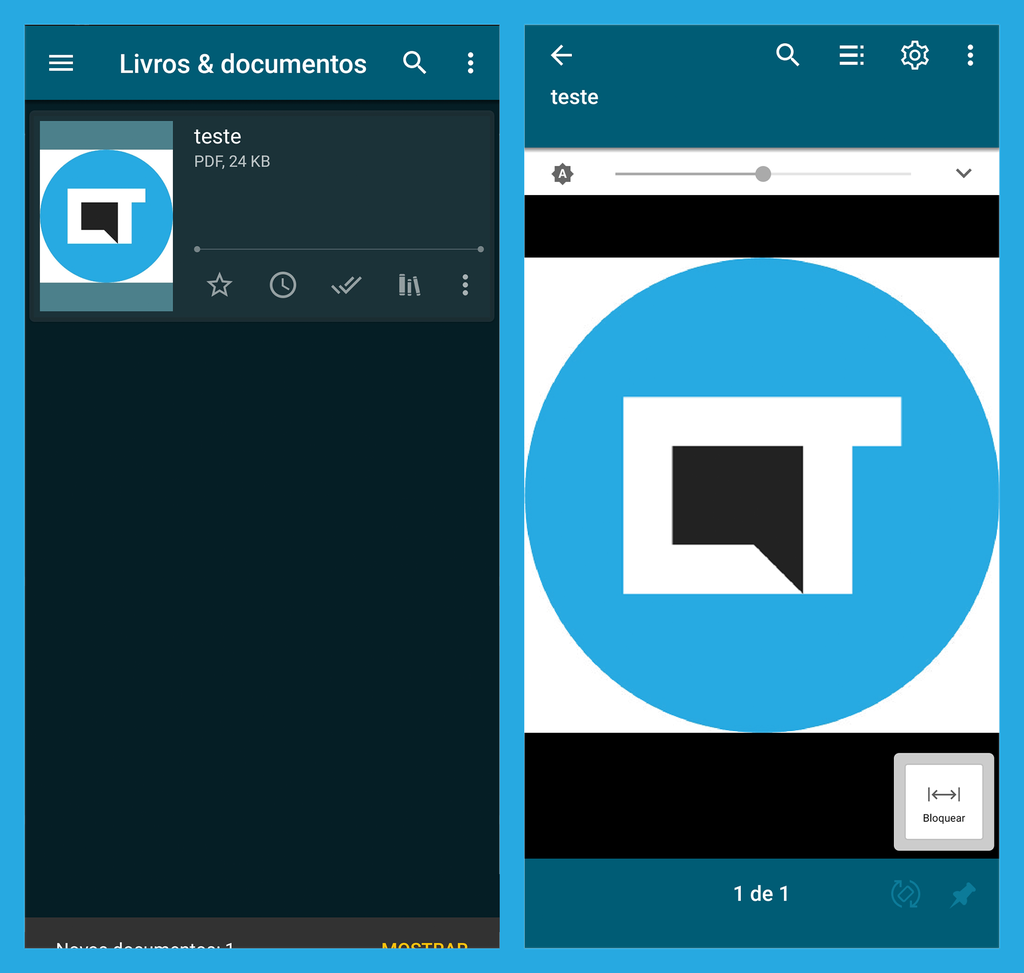Image resolution: width=1024 pixels, height=973 pixels.
Task: Tap the clock icon on teste card
Action: coord(283,285)
